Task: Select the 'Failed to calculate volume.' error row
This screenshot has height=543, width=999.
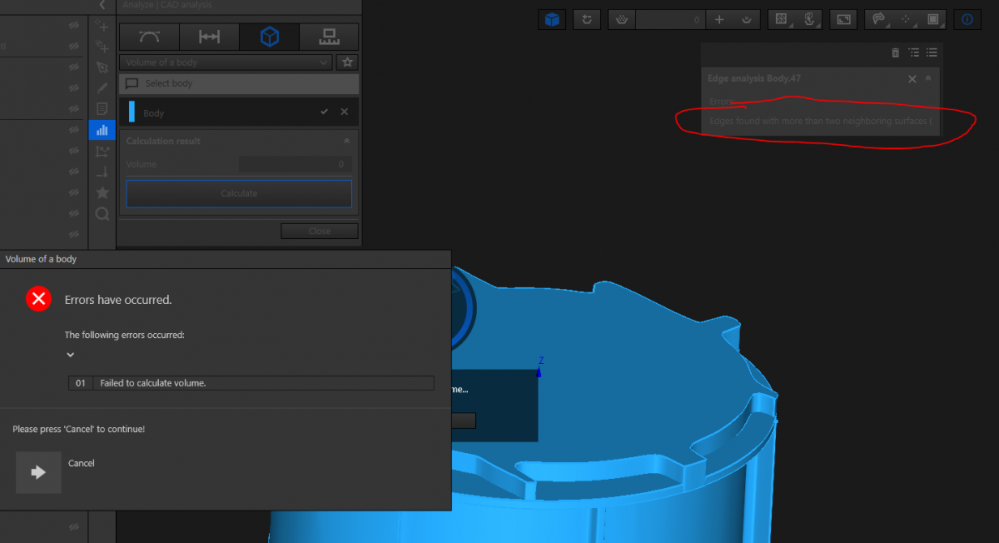Action: point(251,383)
